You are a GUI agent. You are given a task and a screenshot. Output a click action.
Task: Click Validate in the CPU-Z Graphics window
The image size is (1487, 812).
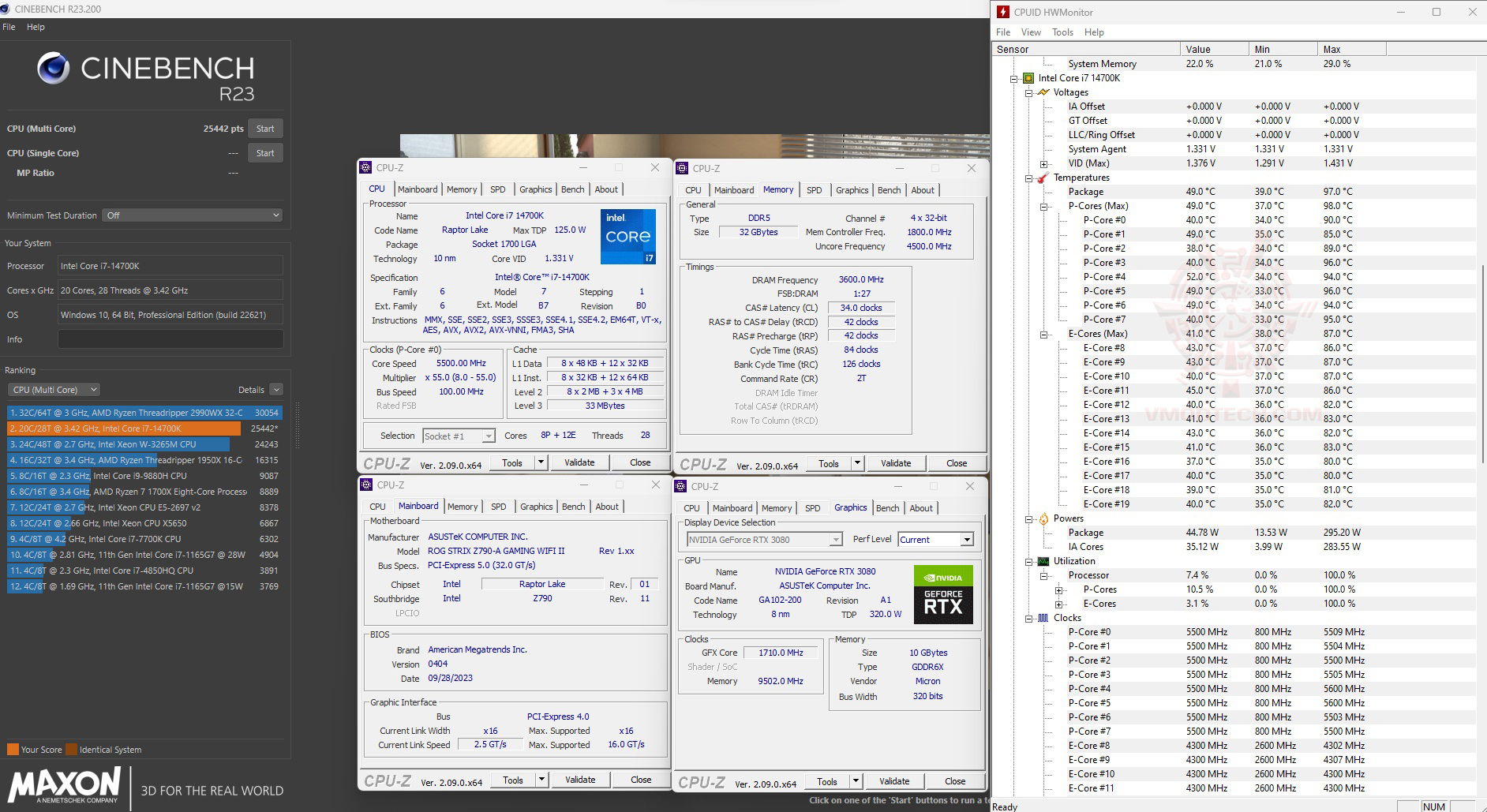pyautogui.click(x=894, y=781)
